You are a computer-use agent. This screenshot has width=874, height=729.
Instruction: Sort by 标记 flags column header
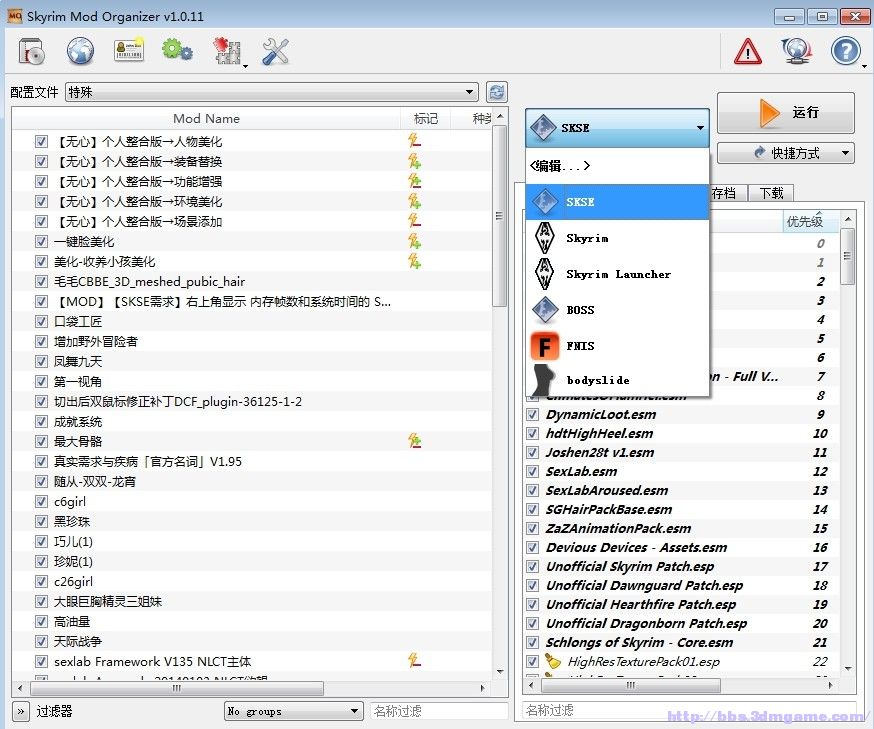425,118
